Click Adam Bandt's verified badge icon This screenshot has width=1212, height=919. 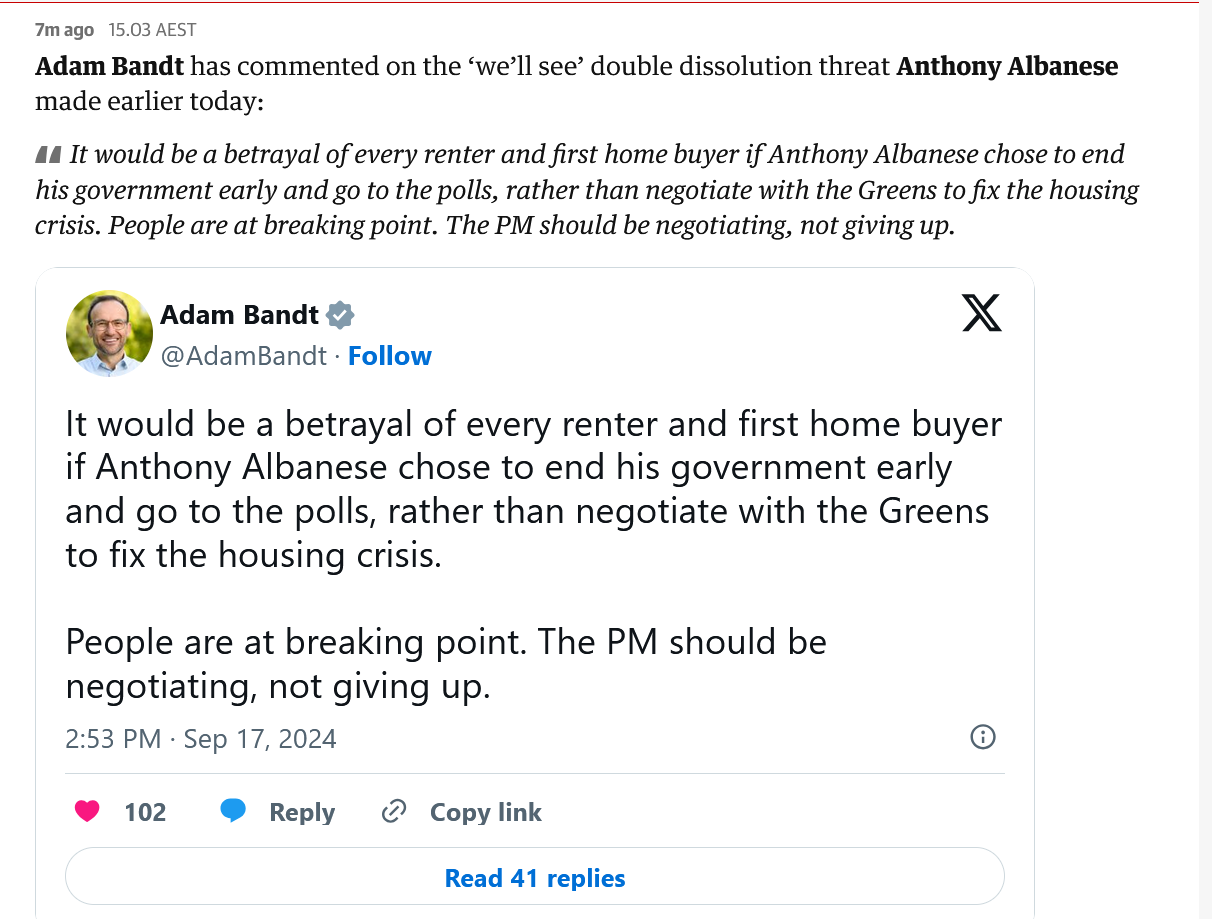pos(341,315)
